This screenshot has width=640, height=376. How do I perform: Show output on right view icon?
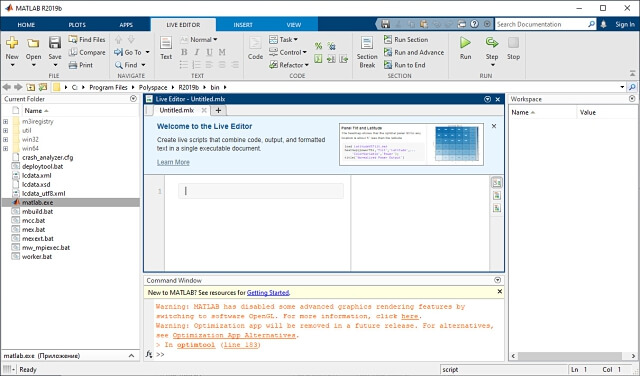pos(497,183)
